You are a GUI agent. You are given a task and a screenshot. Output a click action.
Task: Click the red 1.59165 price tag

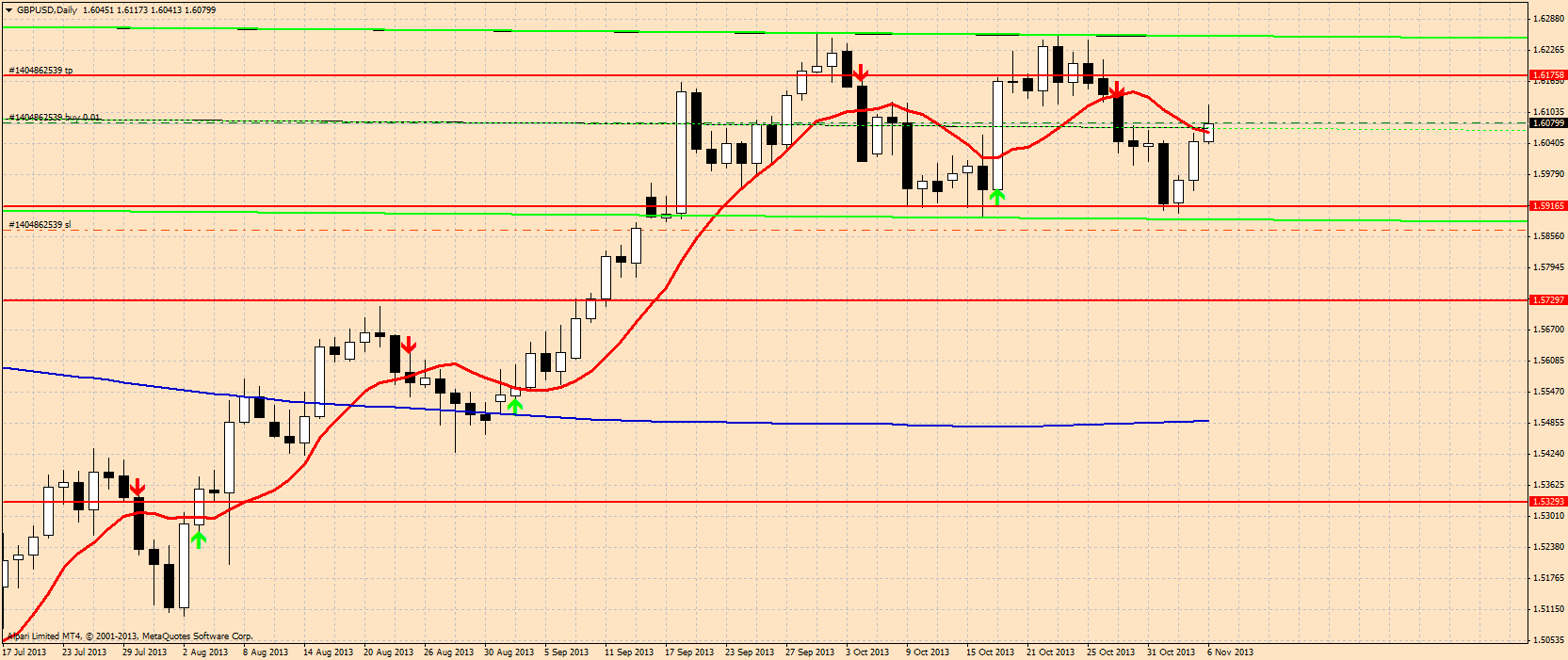pos(1548,206)
